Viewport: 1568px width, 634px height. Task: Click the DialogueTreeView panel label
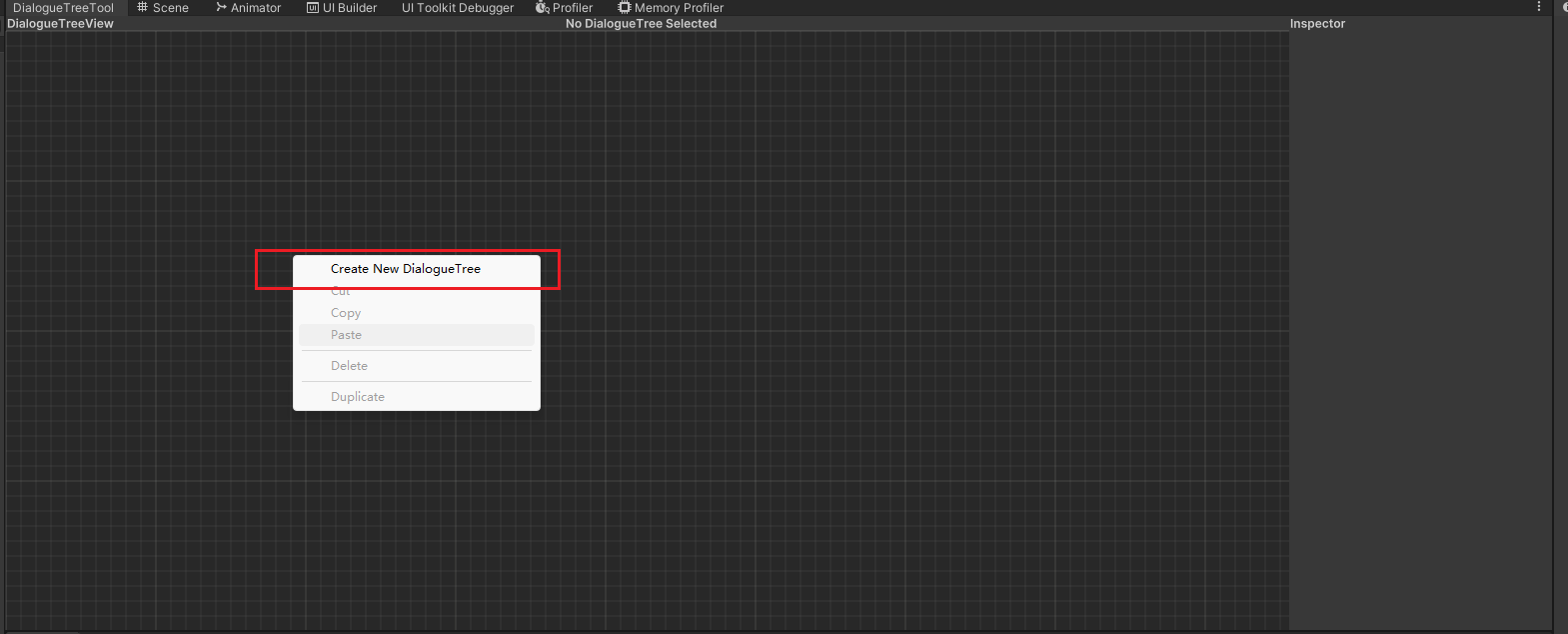(60, 24)
